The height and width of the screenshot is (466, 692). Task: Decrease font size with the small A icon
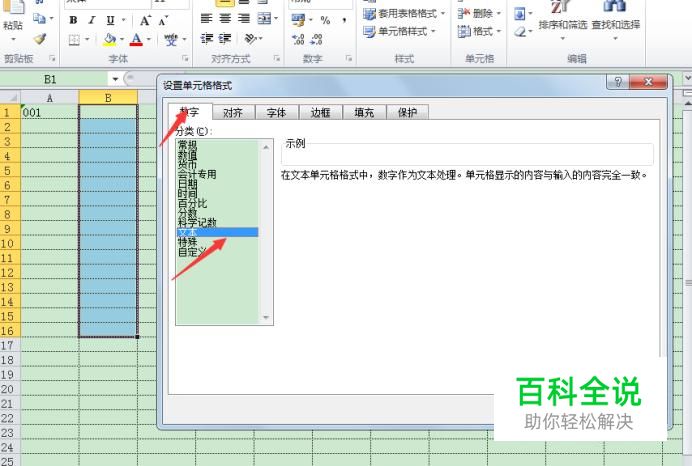[163, 20]
